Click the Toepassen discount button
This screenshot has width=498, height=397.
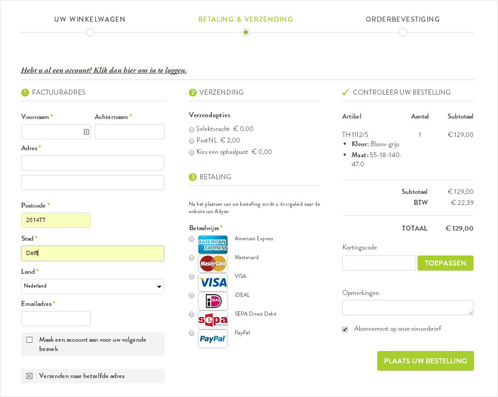[445, 263]
